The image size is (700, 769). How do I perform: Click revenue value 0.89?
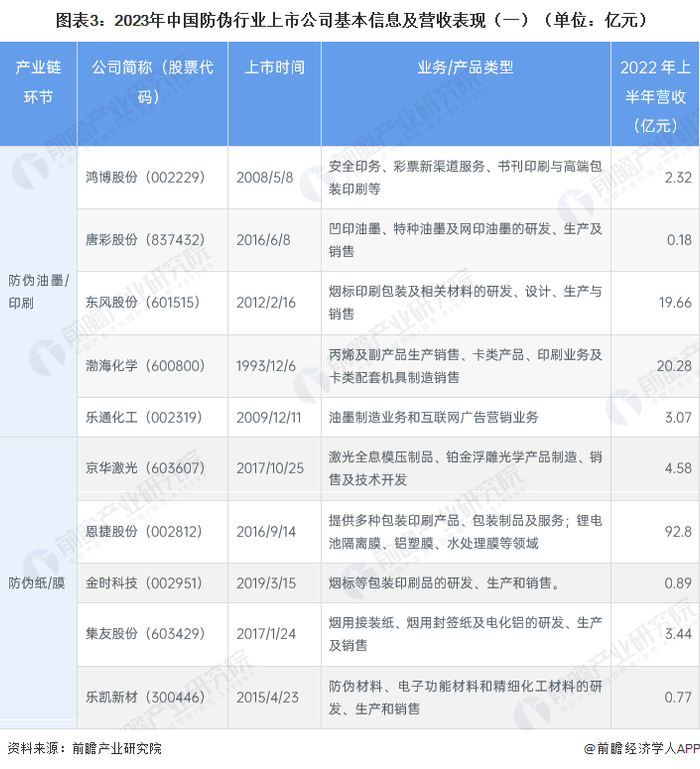click(678, 583)
